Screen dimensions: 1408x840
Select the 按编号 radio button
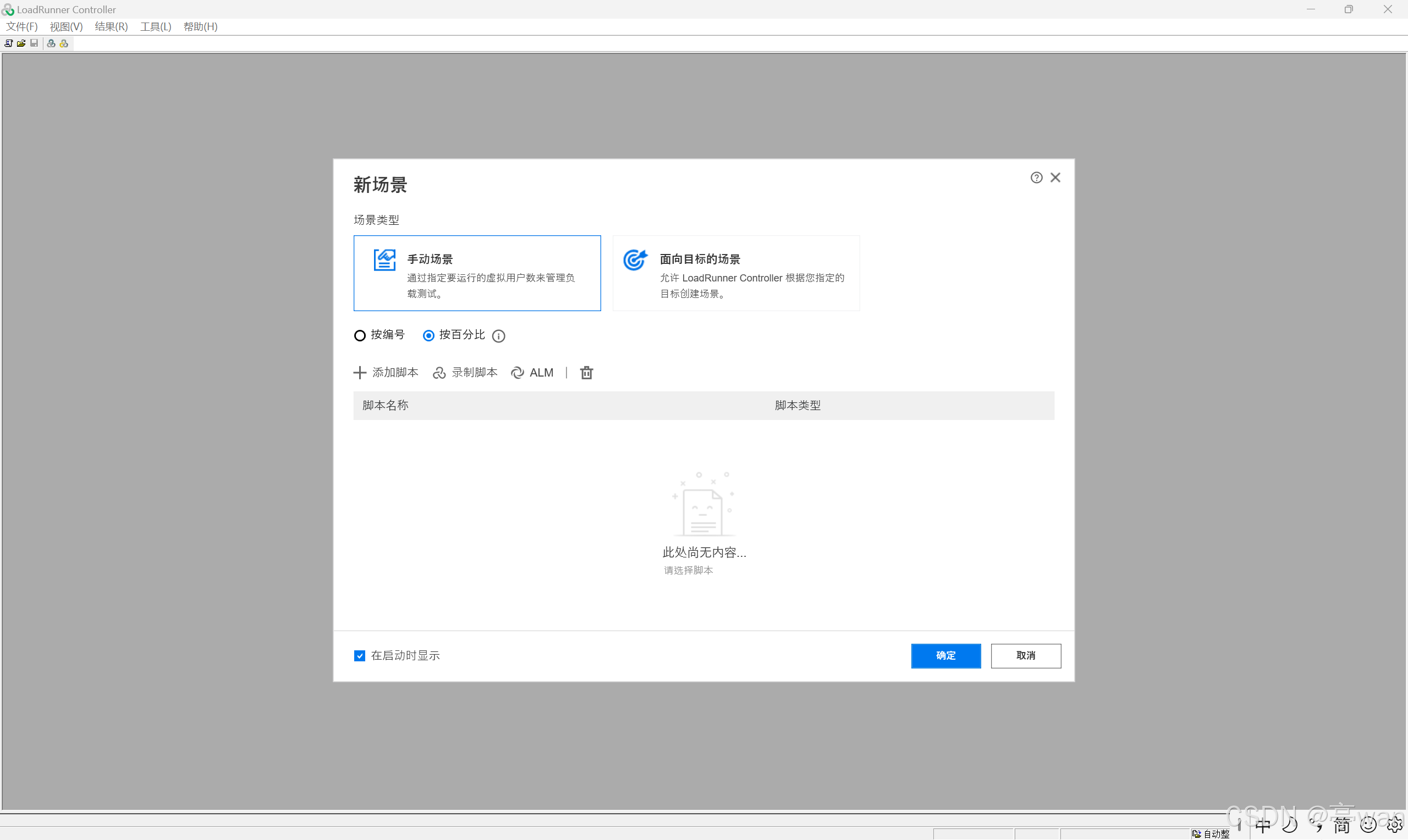click(x=360, y=336)
